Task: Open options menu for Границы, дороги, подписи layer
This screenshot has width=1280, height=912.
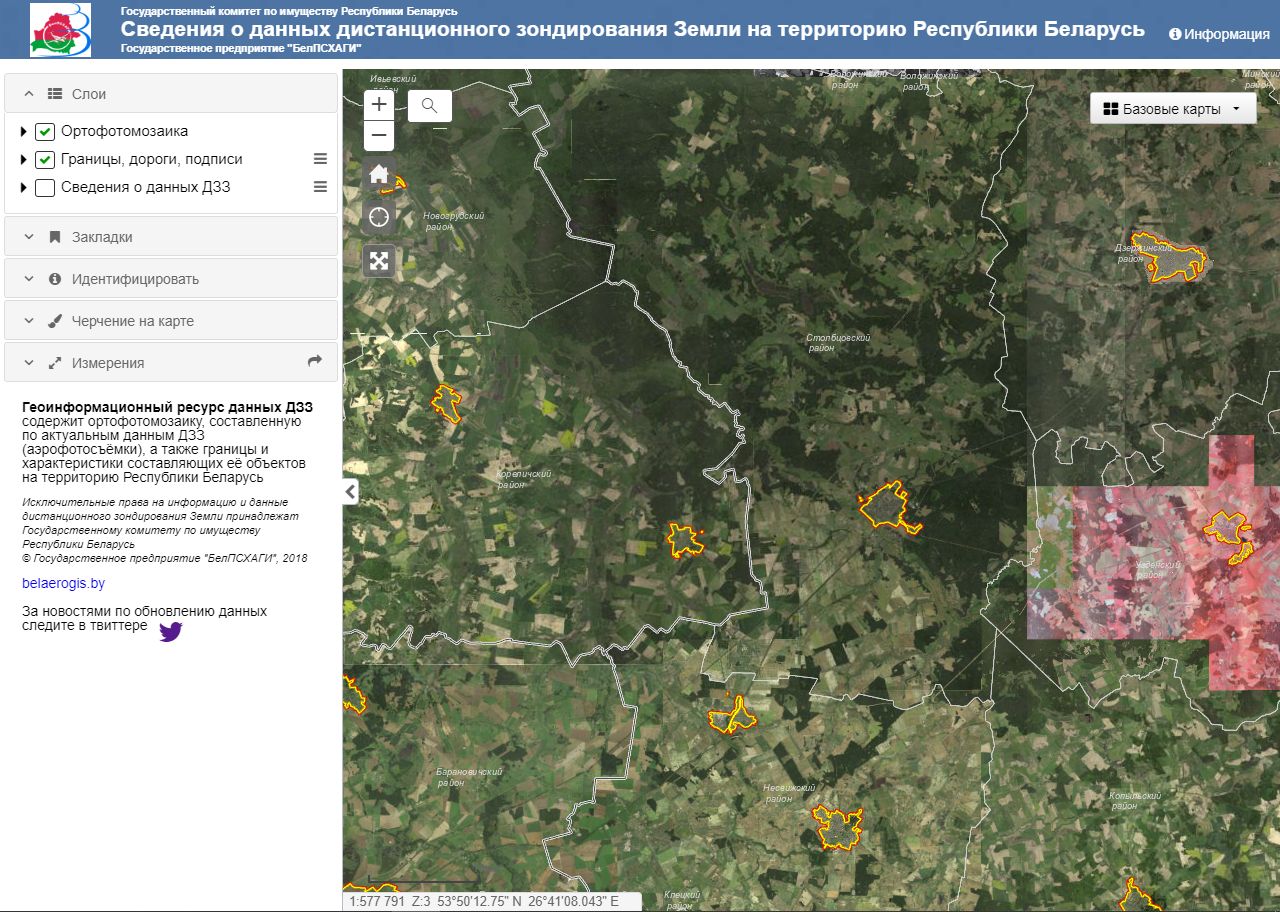Action: pyautogui.click(x=321, y=159)
